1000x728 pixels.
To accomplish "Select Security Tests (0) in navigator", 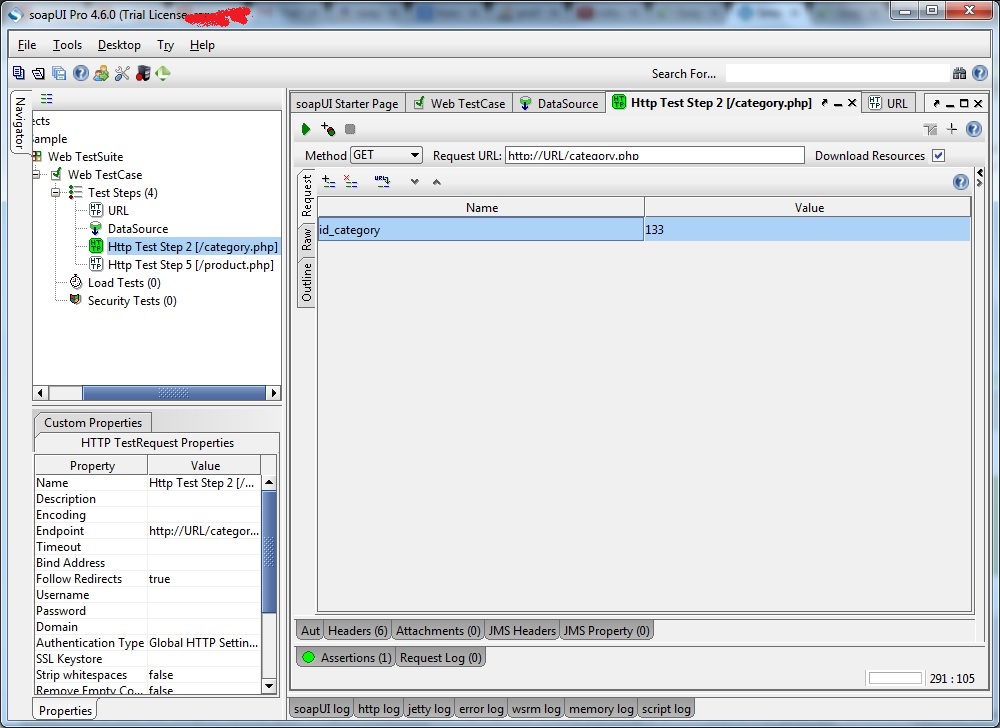I will (x=132, y=301).
